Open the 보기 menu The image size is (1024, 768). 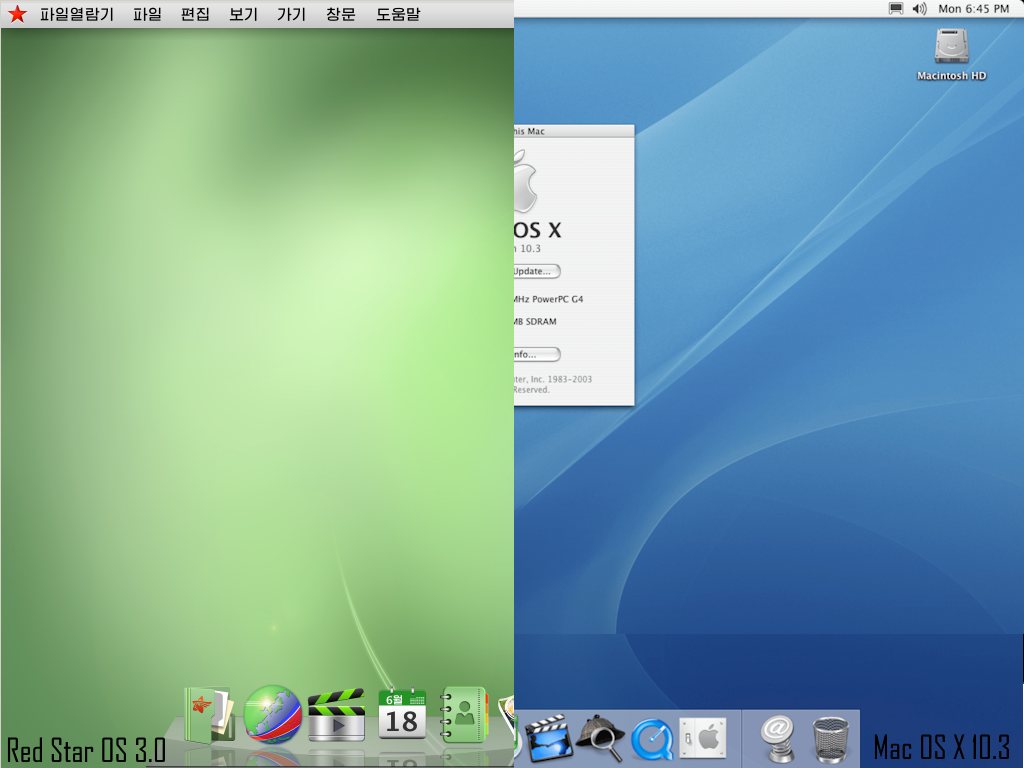[x=243, y=15]
